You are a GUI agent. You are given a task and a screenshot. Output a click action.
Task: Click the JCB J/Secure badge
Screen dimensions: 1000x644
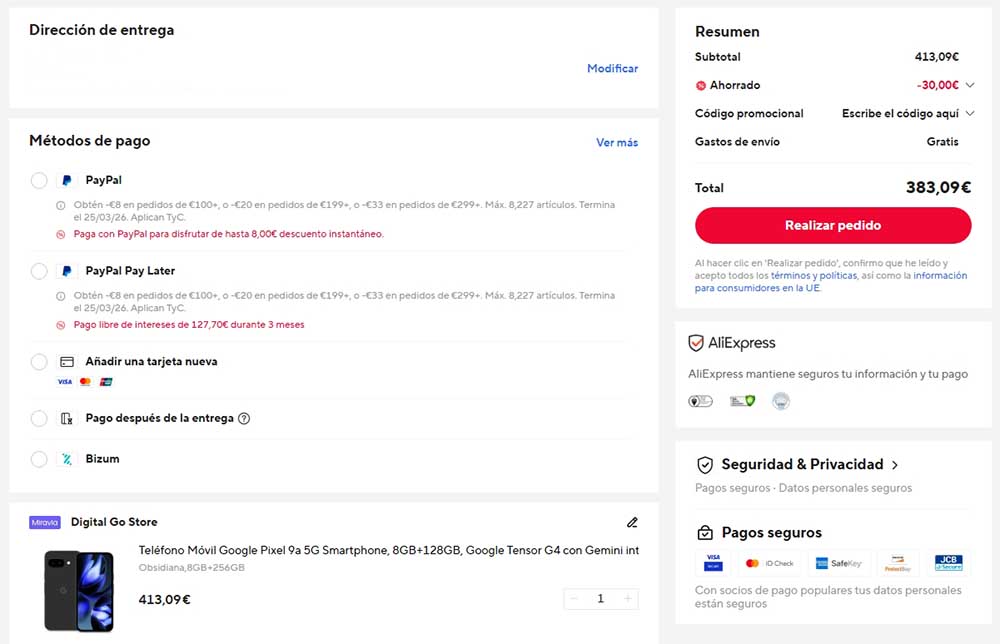(x=947, y=562)
